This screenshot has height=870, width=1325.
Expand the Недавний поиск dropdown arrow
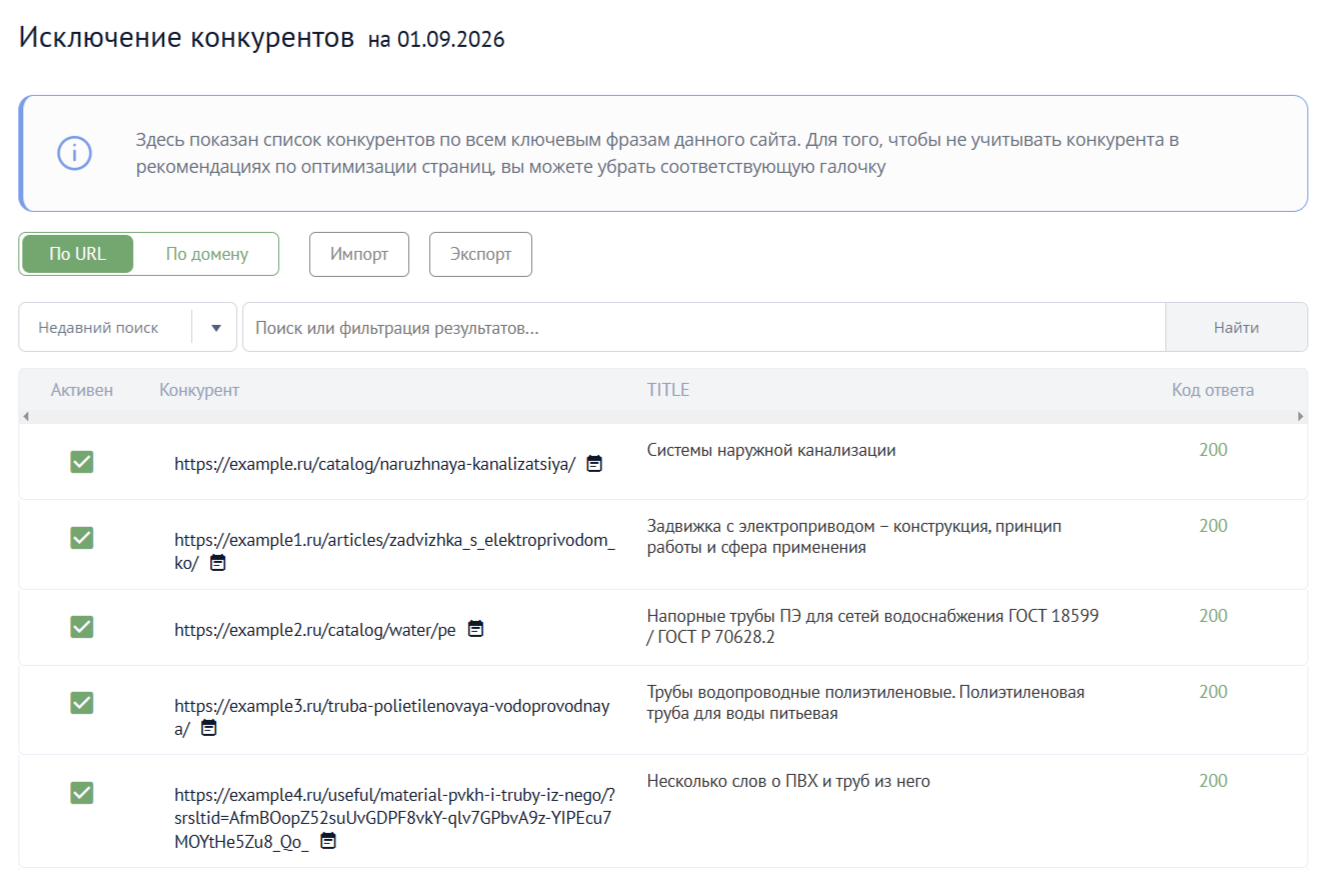click(x=216, y=328)
